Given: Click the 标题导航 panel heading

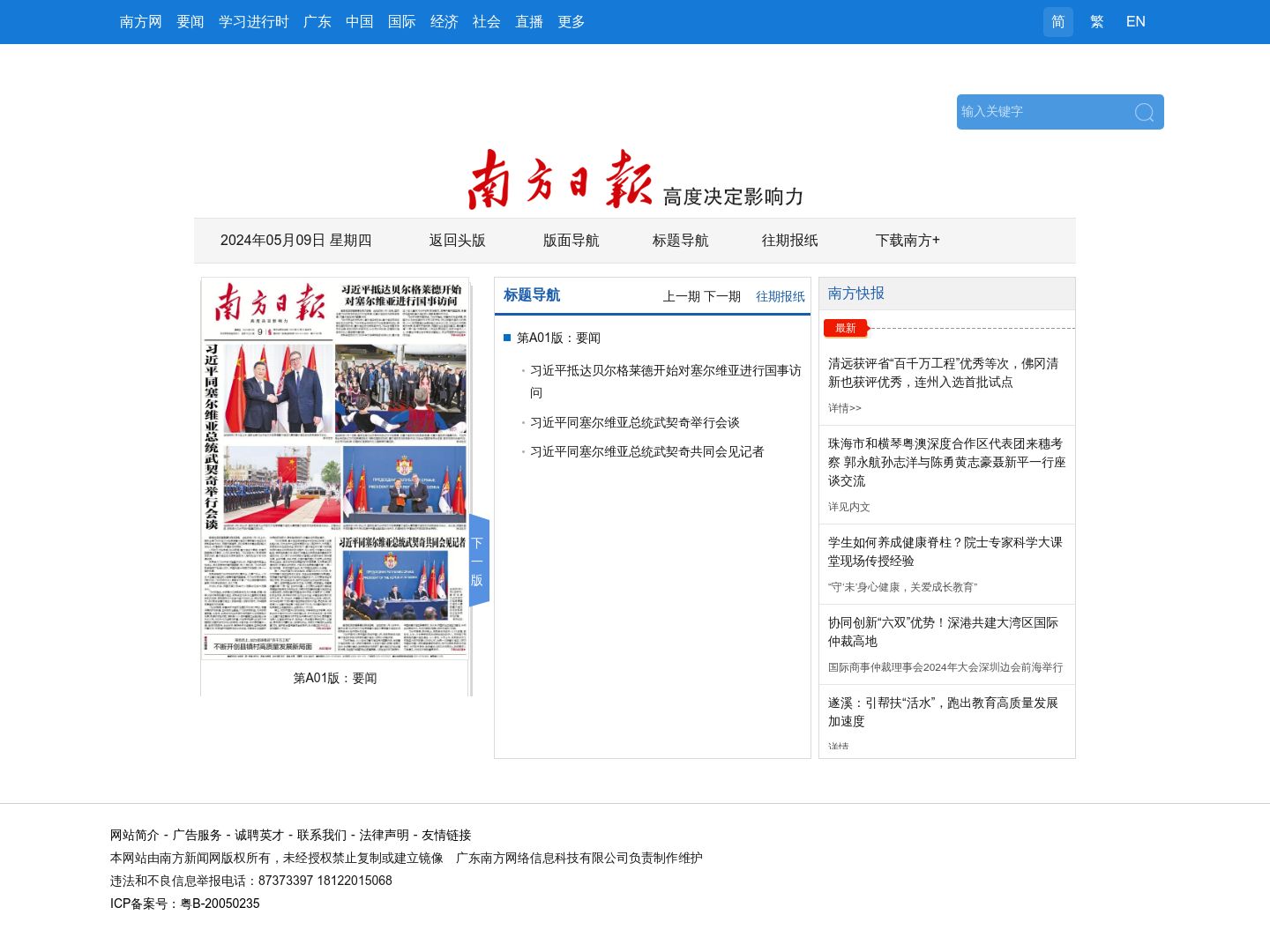Looking at the screenshot, I should [x=532, y=295].
